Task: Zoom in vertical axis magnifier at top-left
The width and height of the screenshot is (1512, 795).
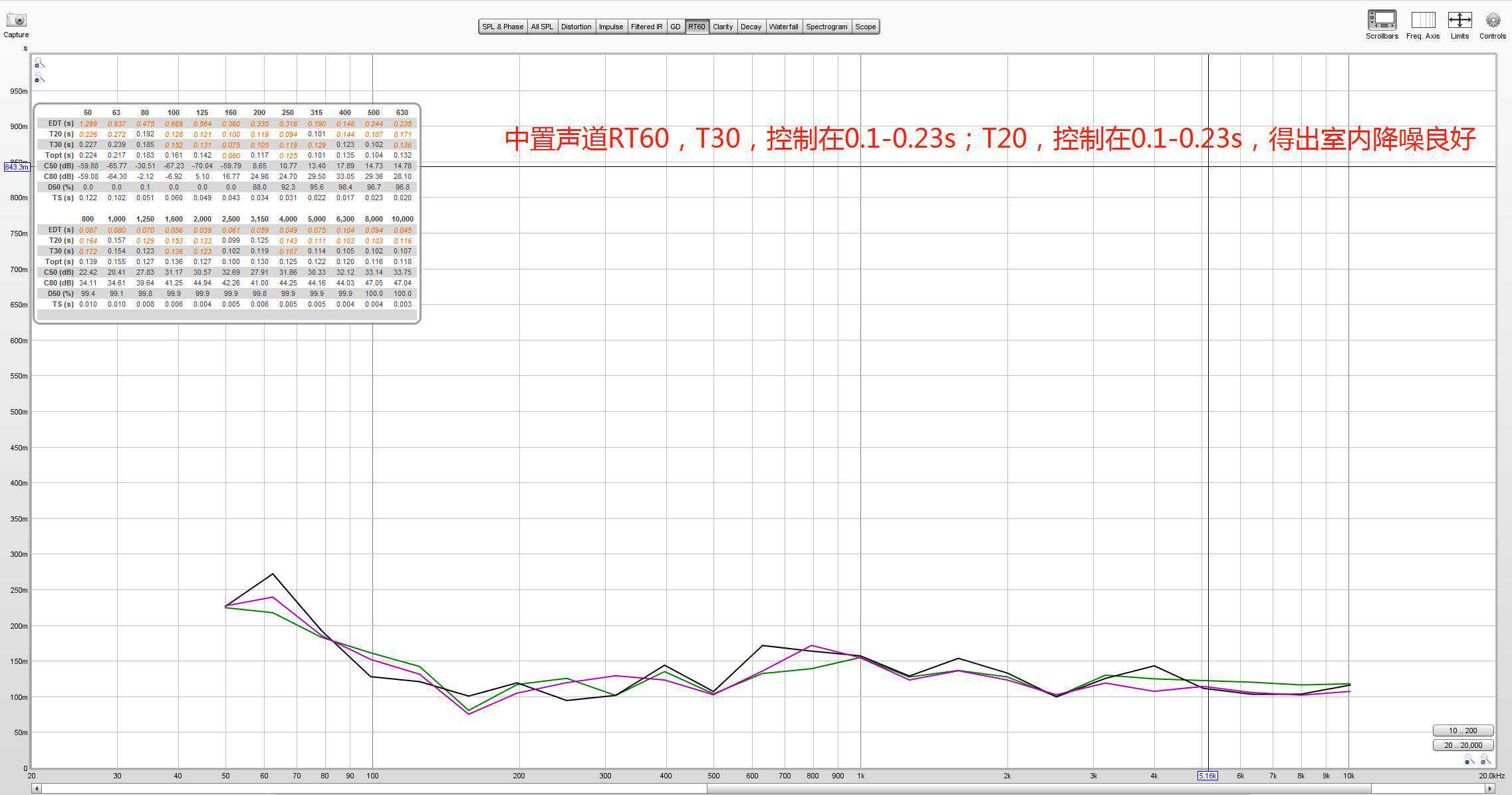Action: (x=39, y=63)
